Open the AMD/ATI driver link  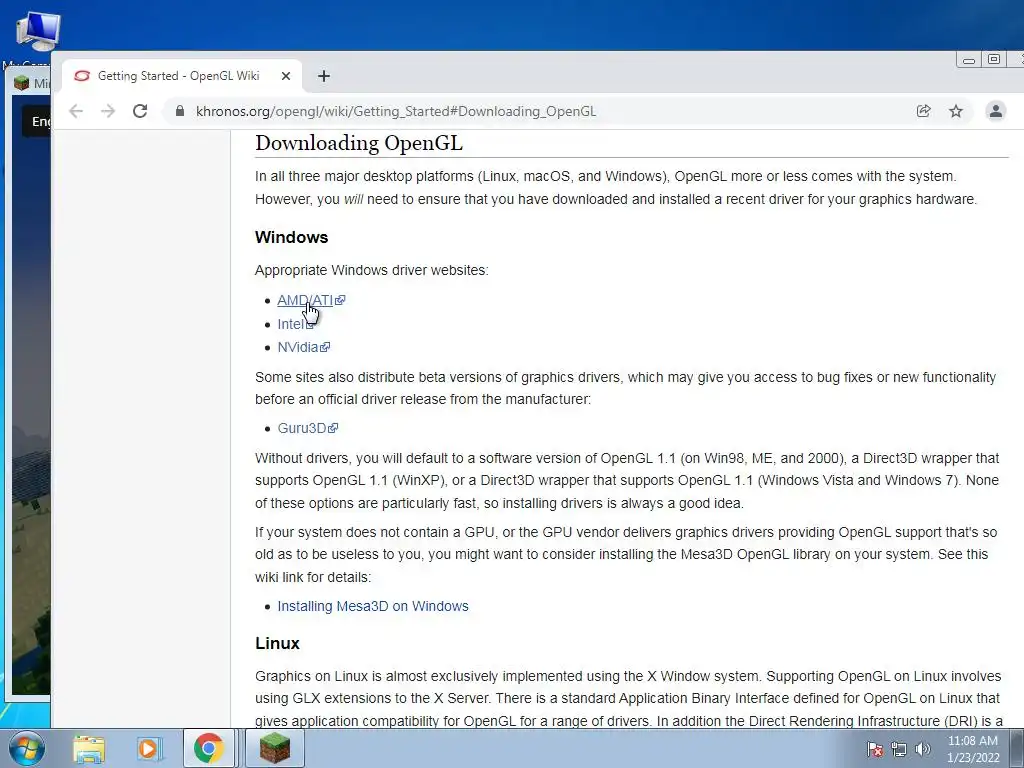pos(305,300)
